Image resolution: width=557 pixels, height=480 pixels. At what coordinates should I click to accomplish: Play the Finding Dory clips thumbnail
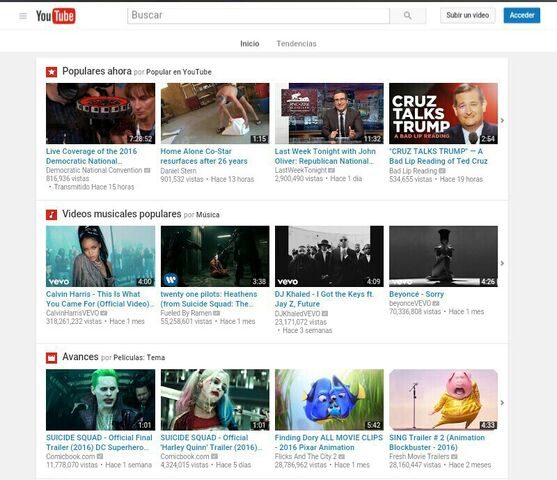coord(329,400)
